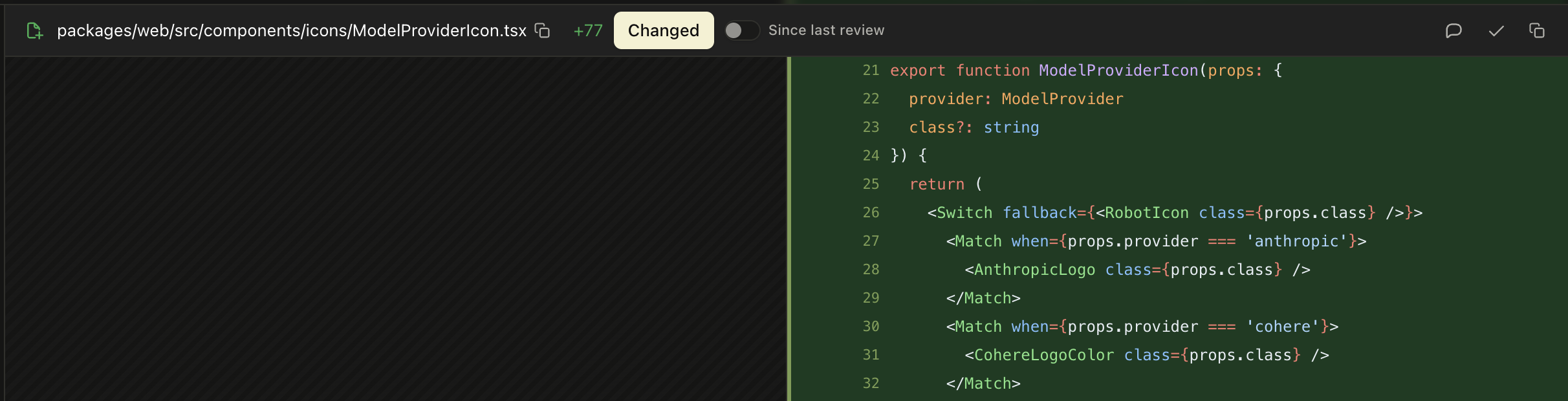Click CohereLogoColor on line 31
1568x401 pixels.
(1044, 355)
